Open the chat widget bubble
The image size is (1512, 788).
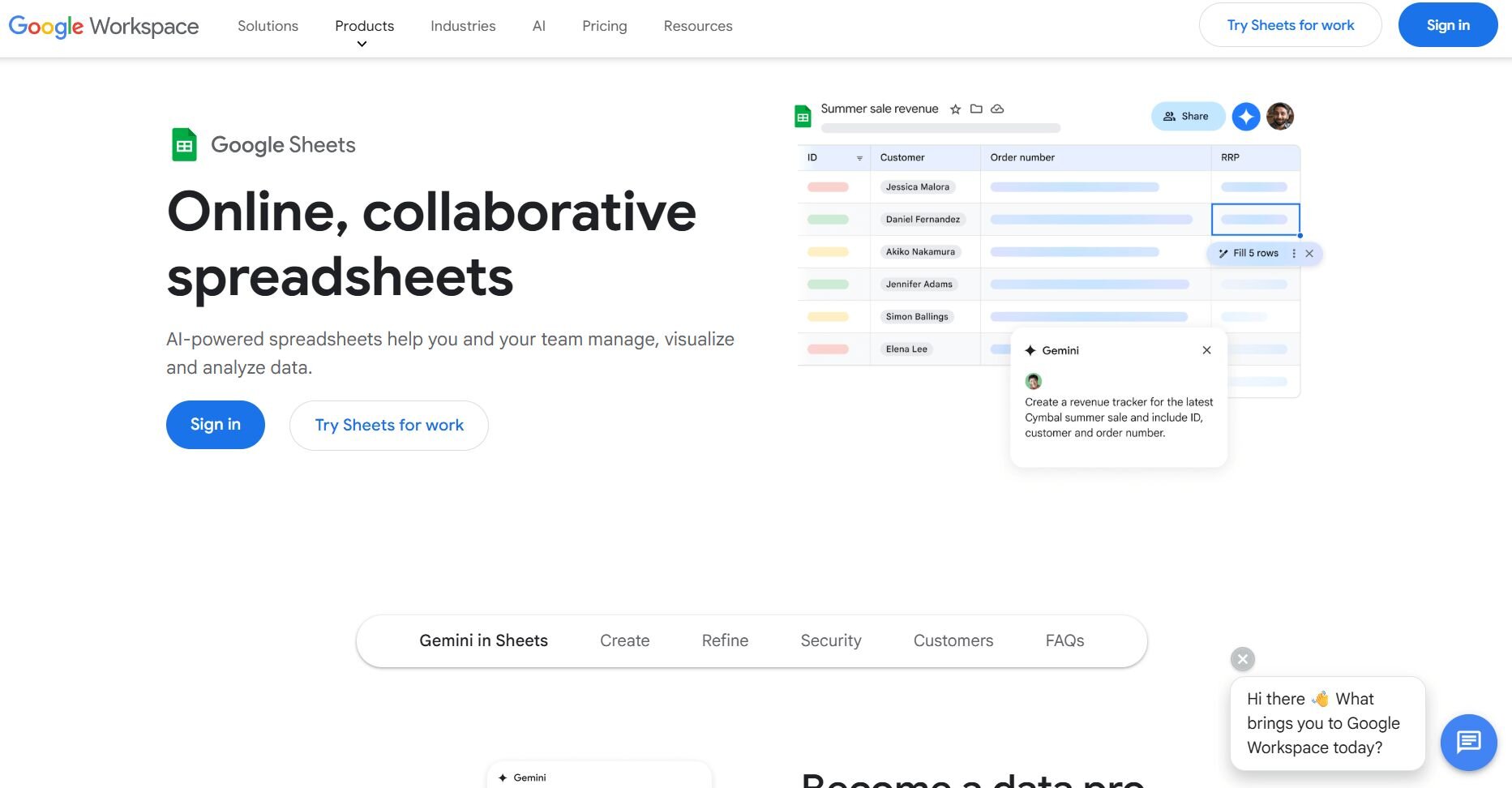pos(1468,742)
